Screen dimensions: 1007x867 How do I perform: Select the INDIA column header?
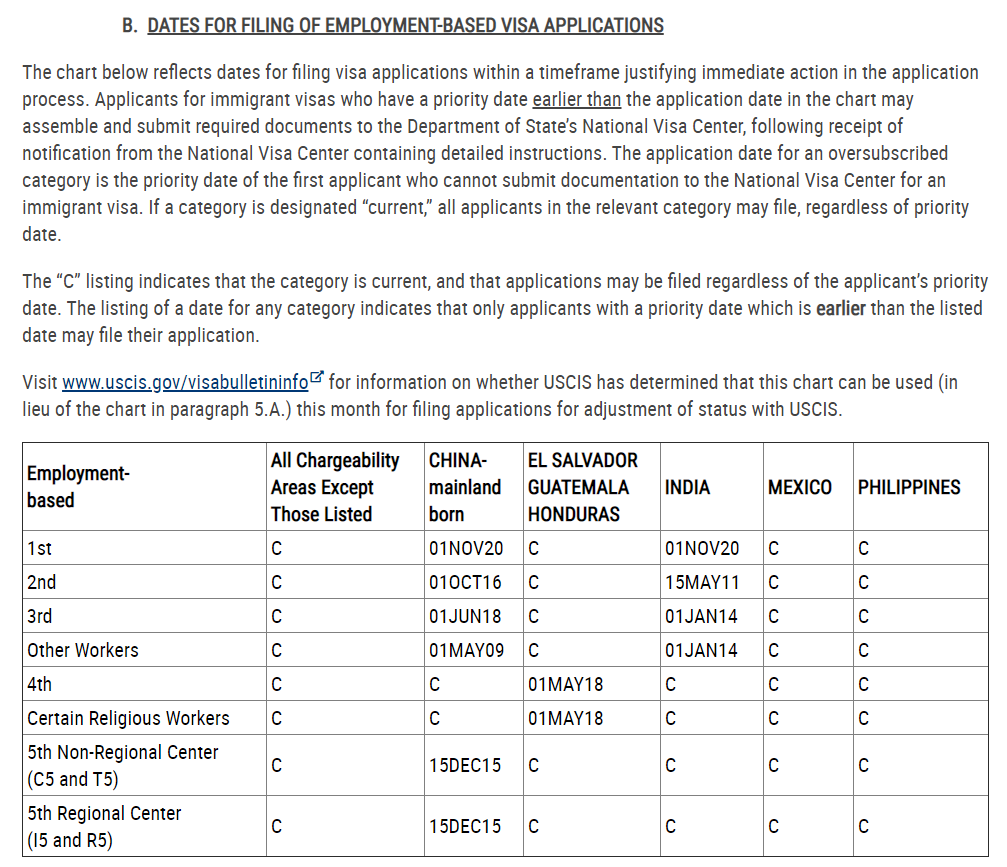pyautogui.click(x=687, y=487)
